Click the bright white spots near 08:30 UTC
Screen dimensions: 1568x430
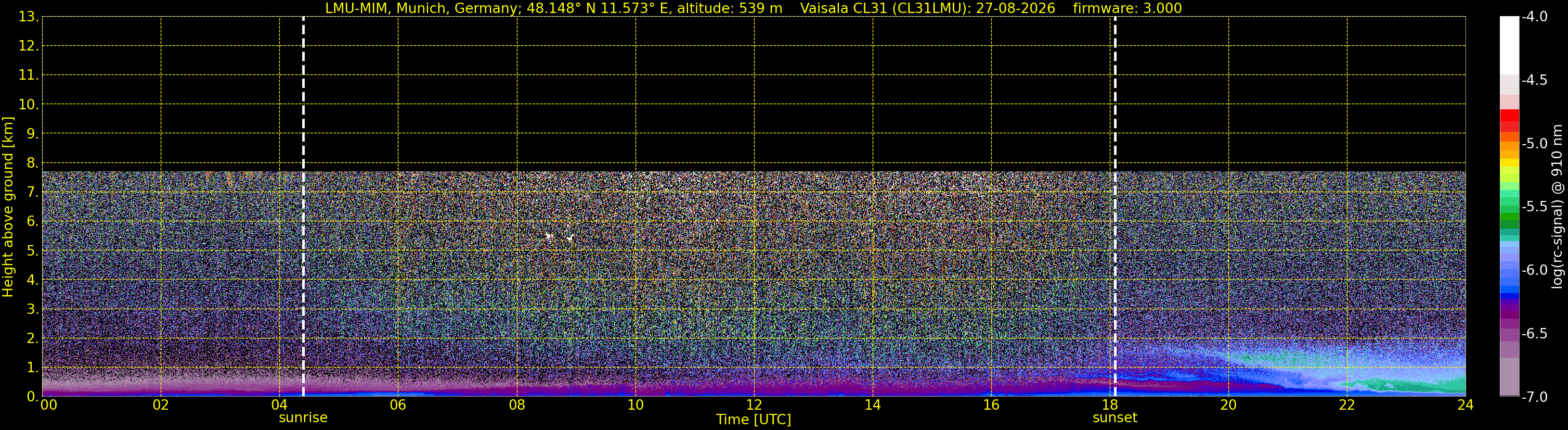[x=559, y=237]
